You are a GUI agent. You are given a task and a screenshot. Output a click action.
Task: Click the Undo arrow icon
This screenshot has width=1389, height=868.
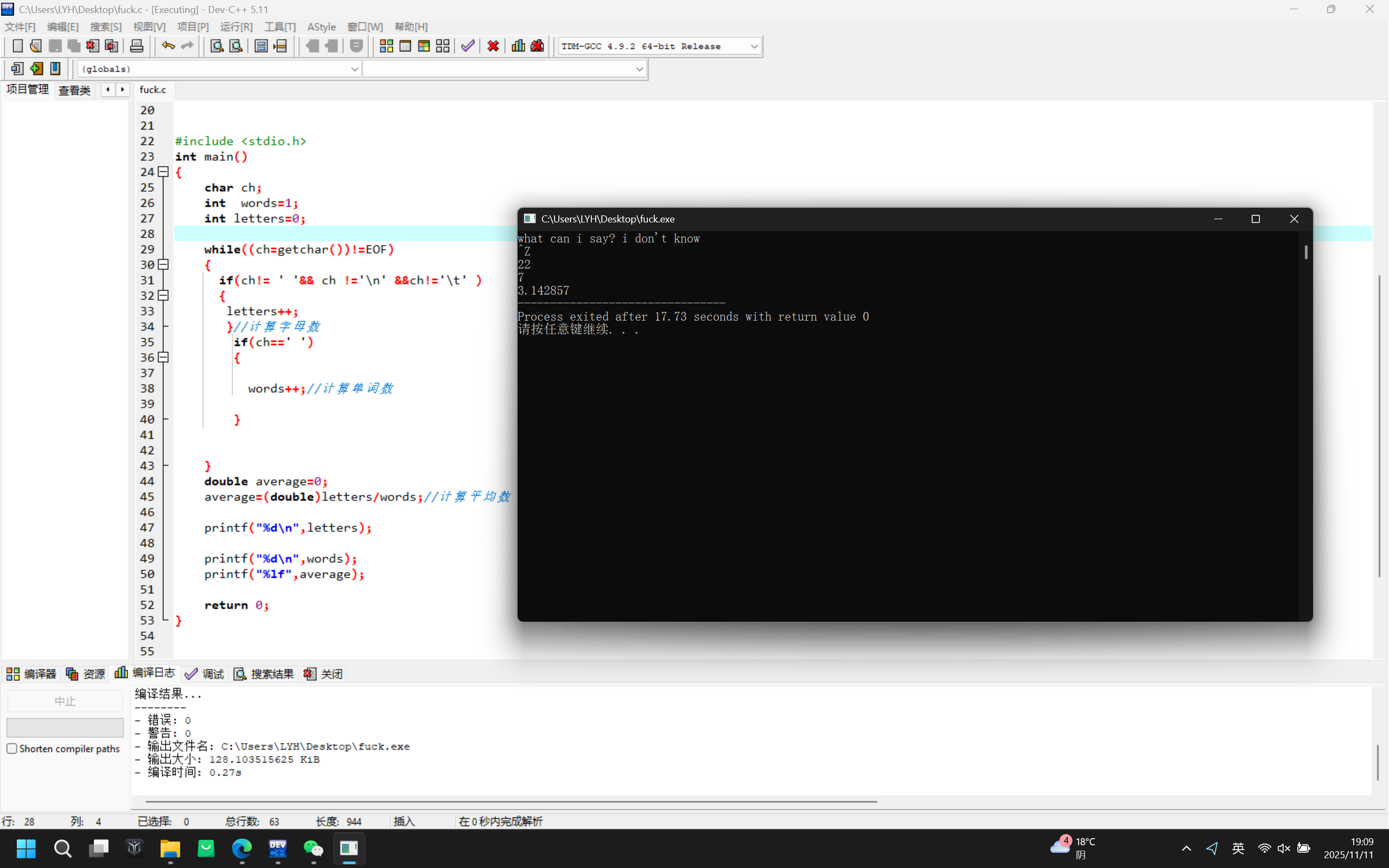168,46
